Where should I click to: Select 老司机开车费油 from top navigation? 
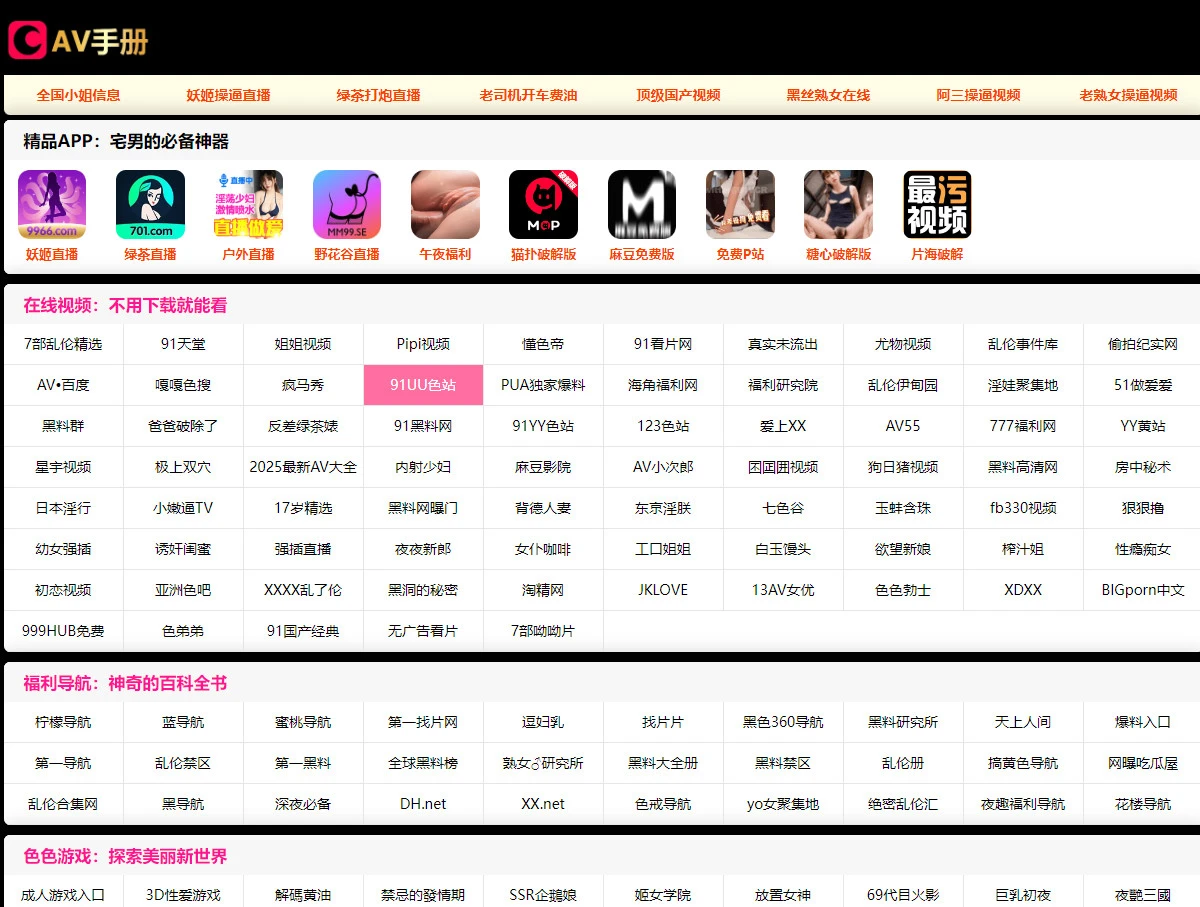coord(528,94)
